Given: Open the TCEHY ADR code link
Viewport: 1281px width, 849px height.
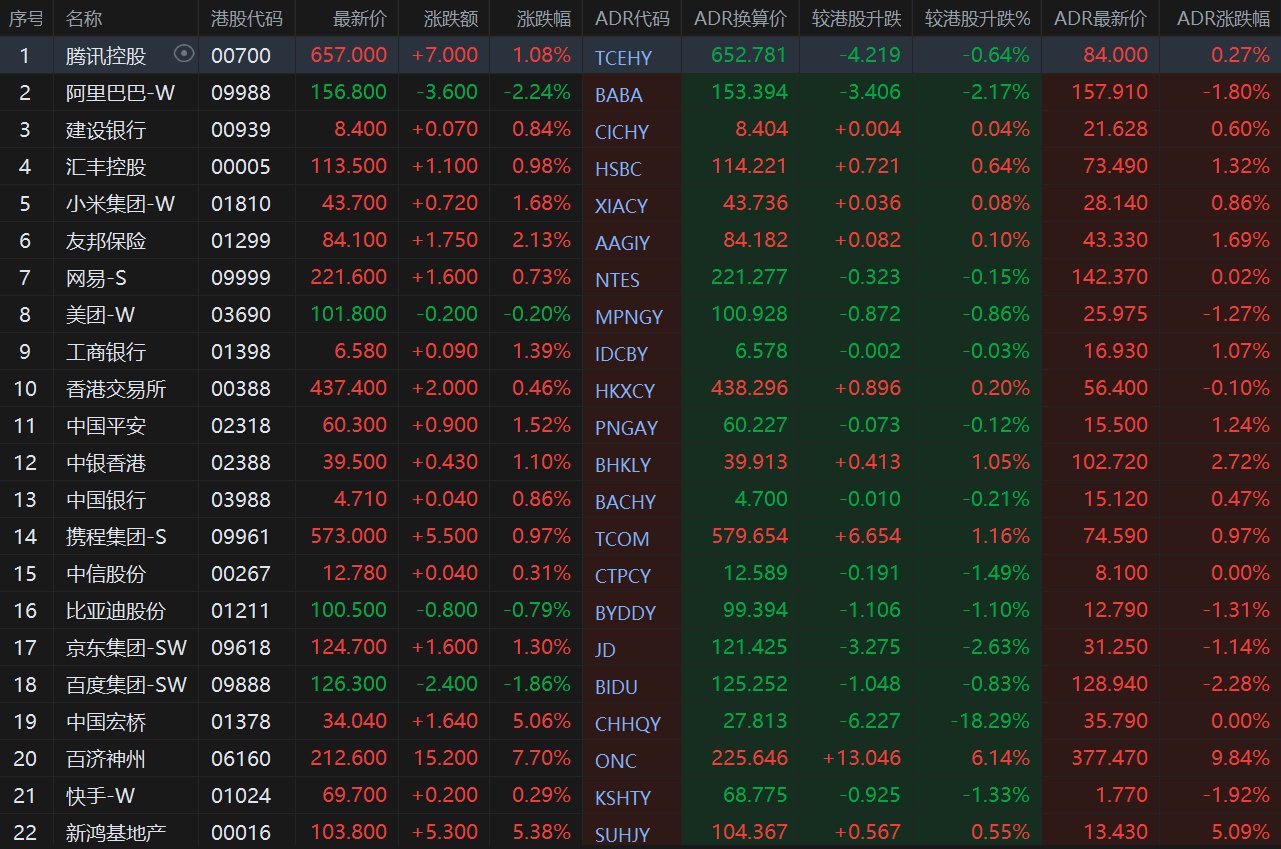Looking at the screenshot, I should [x=623, y=58].
